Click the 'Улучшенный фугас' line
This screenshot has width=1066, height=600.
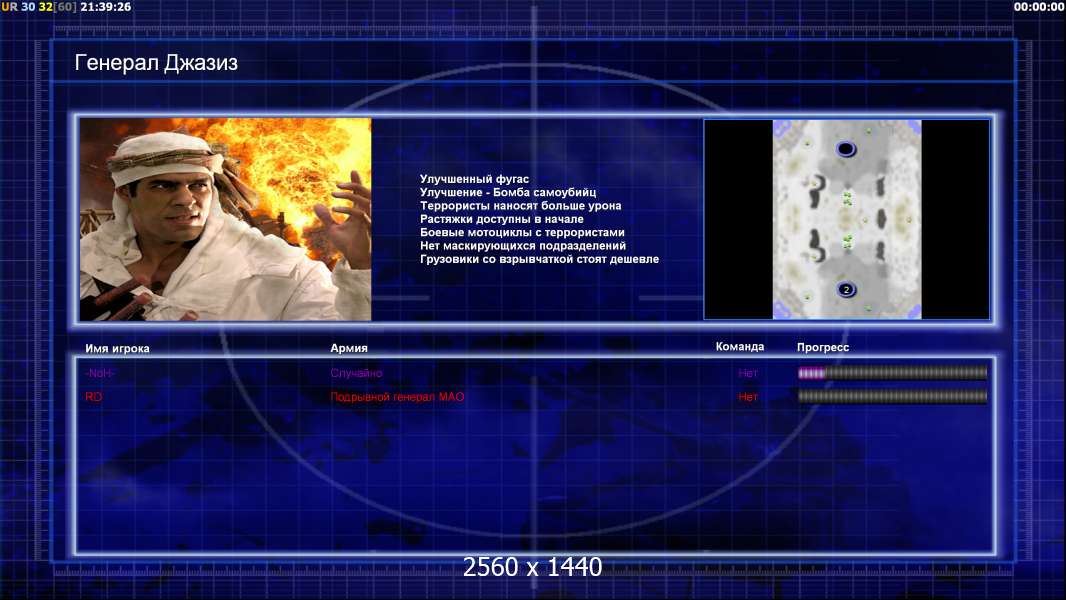(475, 179)
